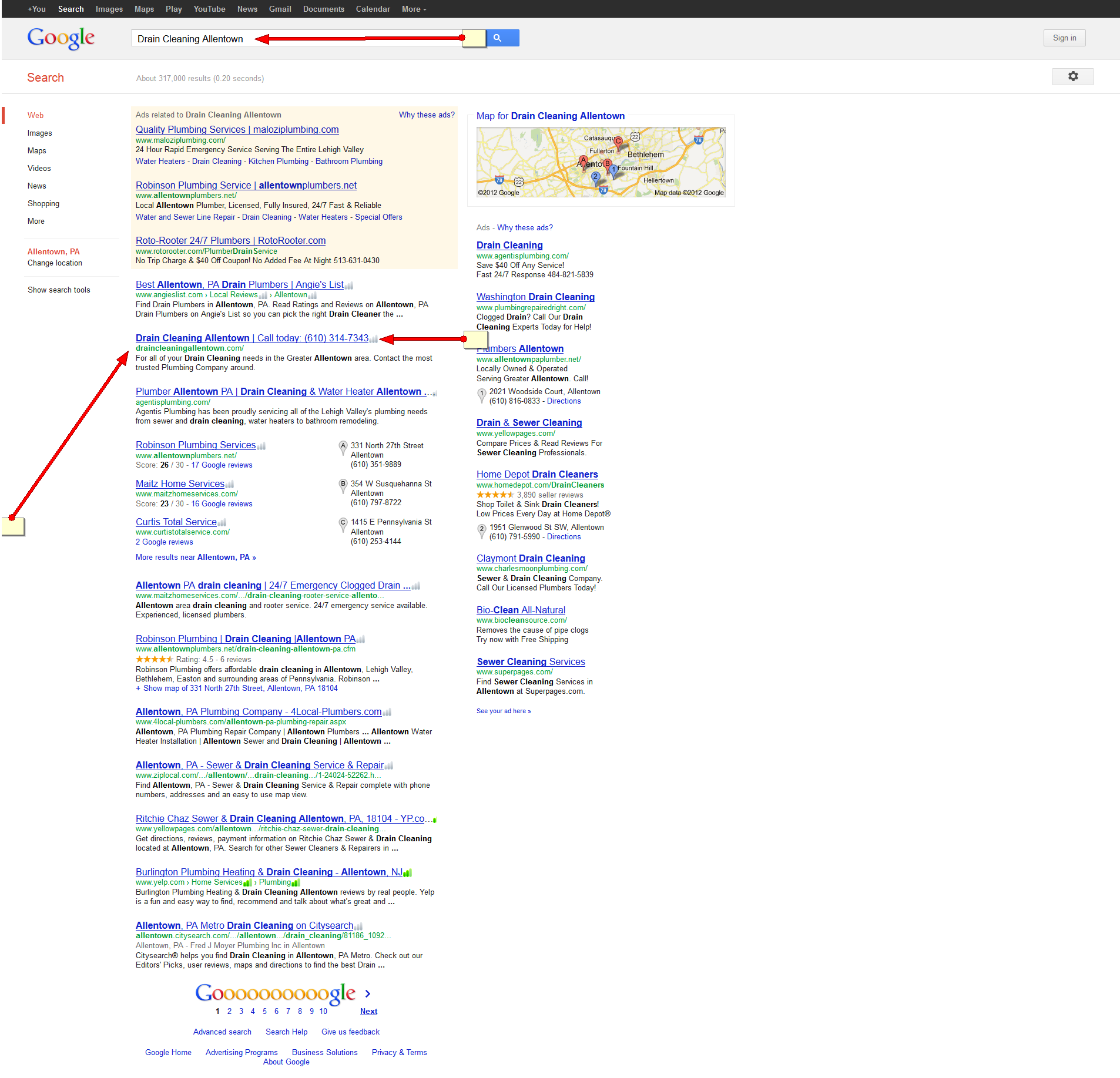The image size is (1120, 1078).
Task: Open YouTube from the top navigation bar
Action: coord(210,9)
